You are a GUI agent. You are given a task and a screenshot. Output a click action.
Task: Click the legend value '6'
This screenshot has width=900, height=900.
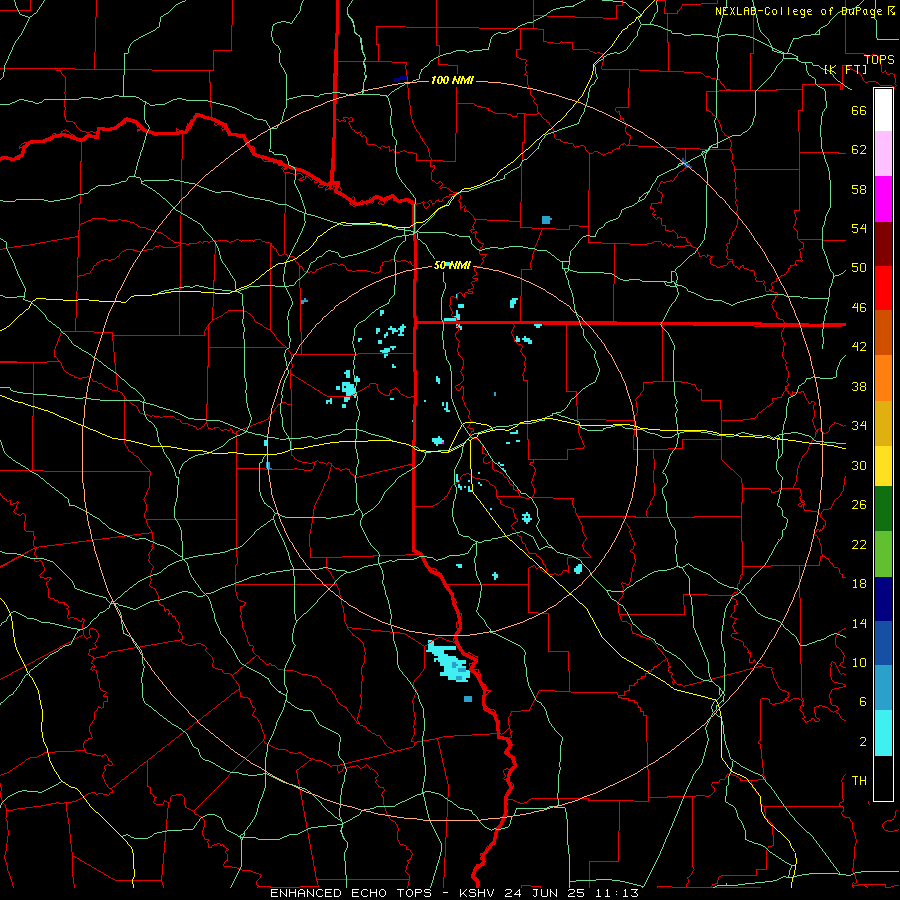[862, 701]
